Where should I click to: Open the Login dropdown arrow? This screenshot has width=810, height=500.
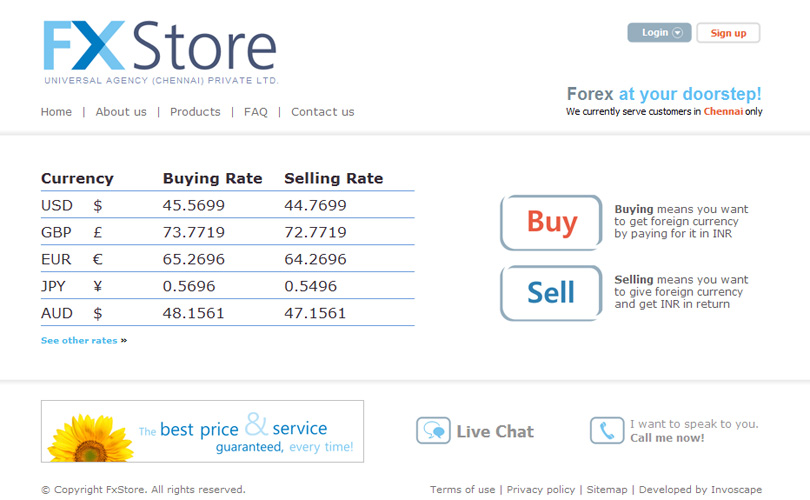pos(677,33)
